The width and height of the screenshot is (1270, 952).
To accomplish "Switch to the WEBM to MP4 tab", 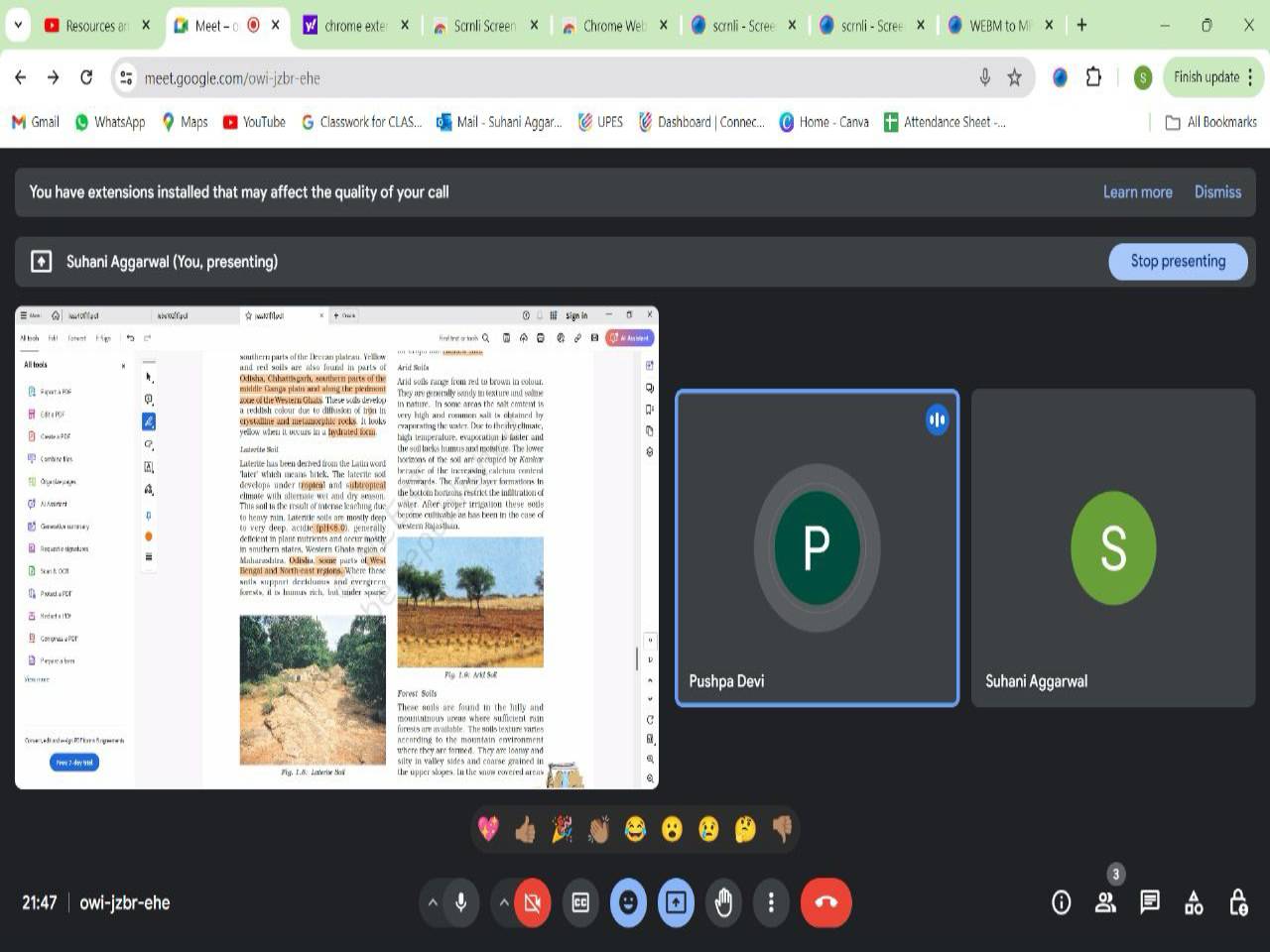I will [x=1001, y=26].
